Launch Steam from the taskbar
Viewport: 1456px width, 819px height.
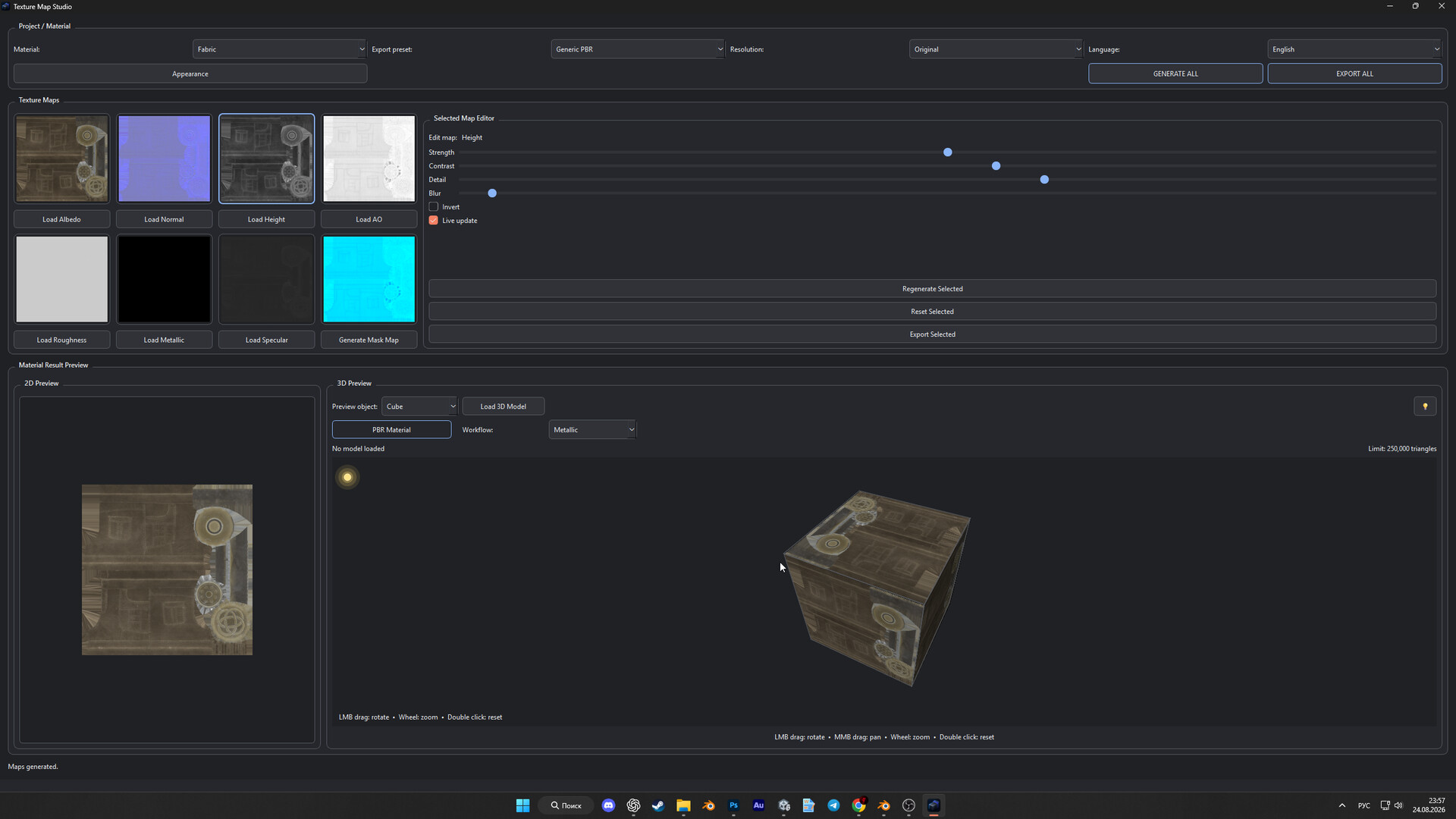click(x=658, y=805)
